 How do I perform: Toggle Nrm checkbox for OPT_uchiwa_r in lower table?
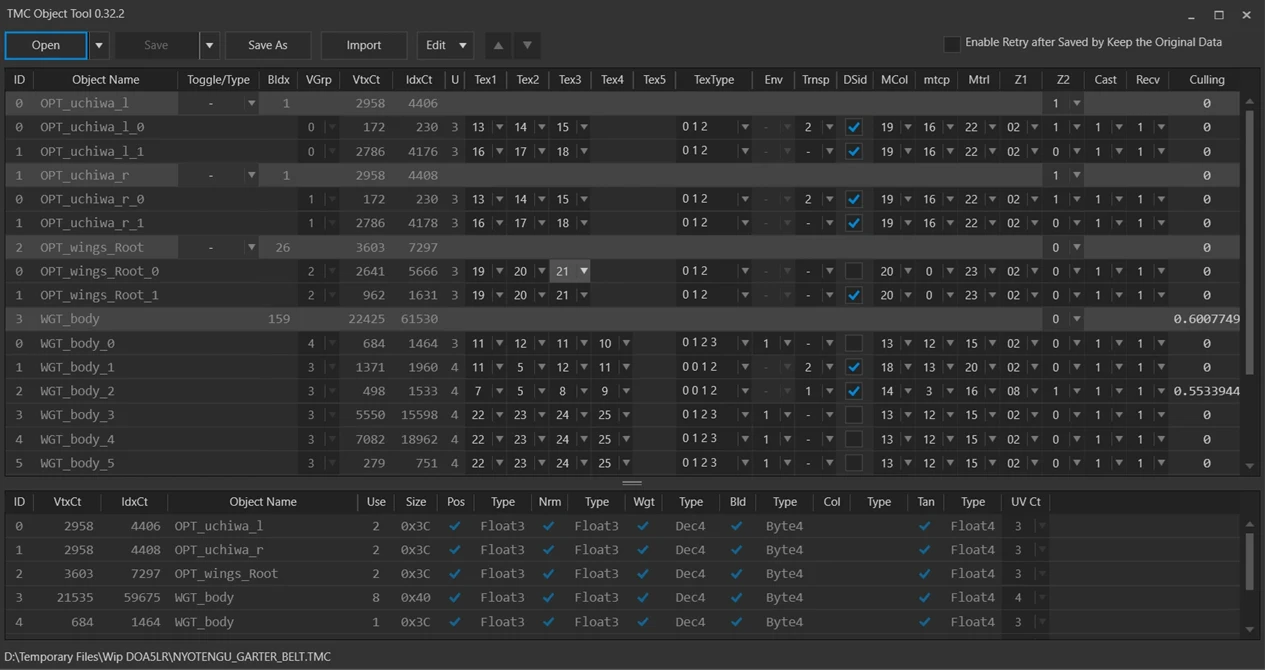(x=549, y=550)
